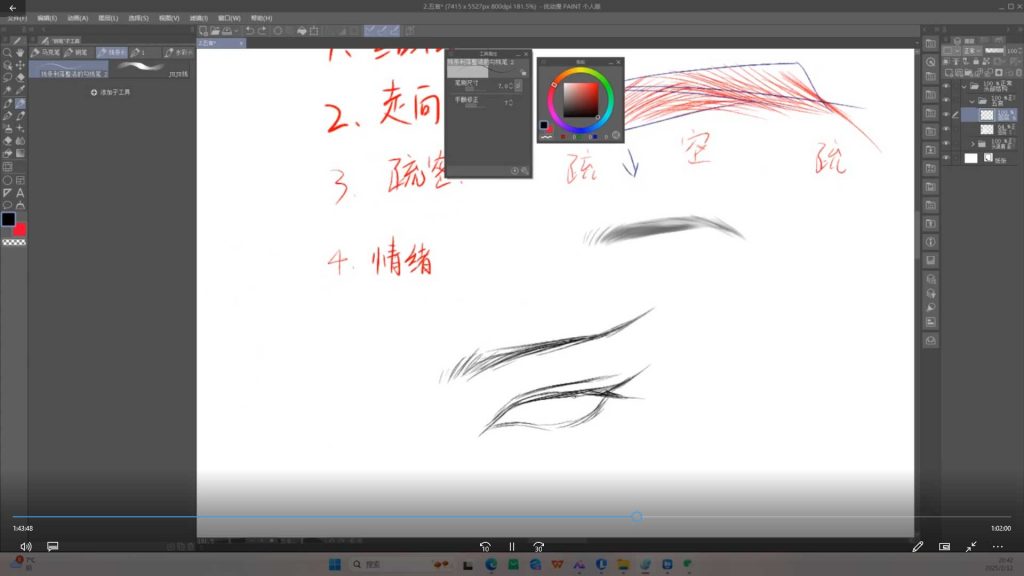
Task: Open the 编辑(E) menu
Action: coord(47,18)
